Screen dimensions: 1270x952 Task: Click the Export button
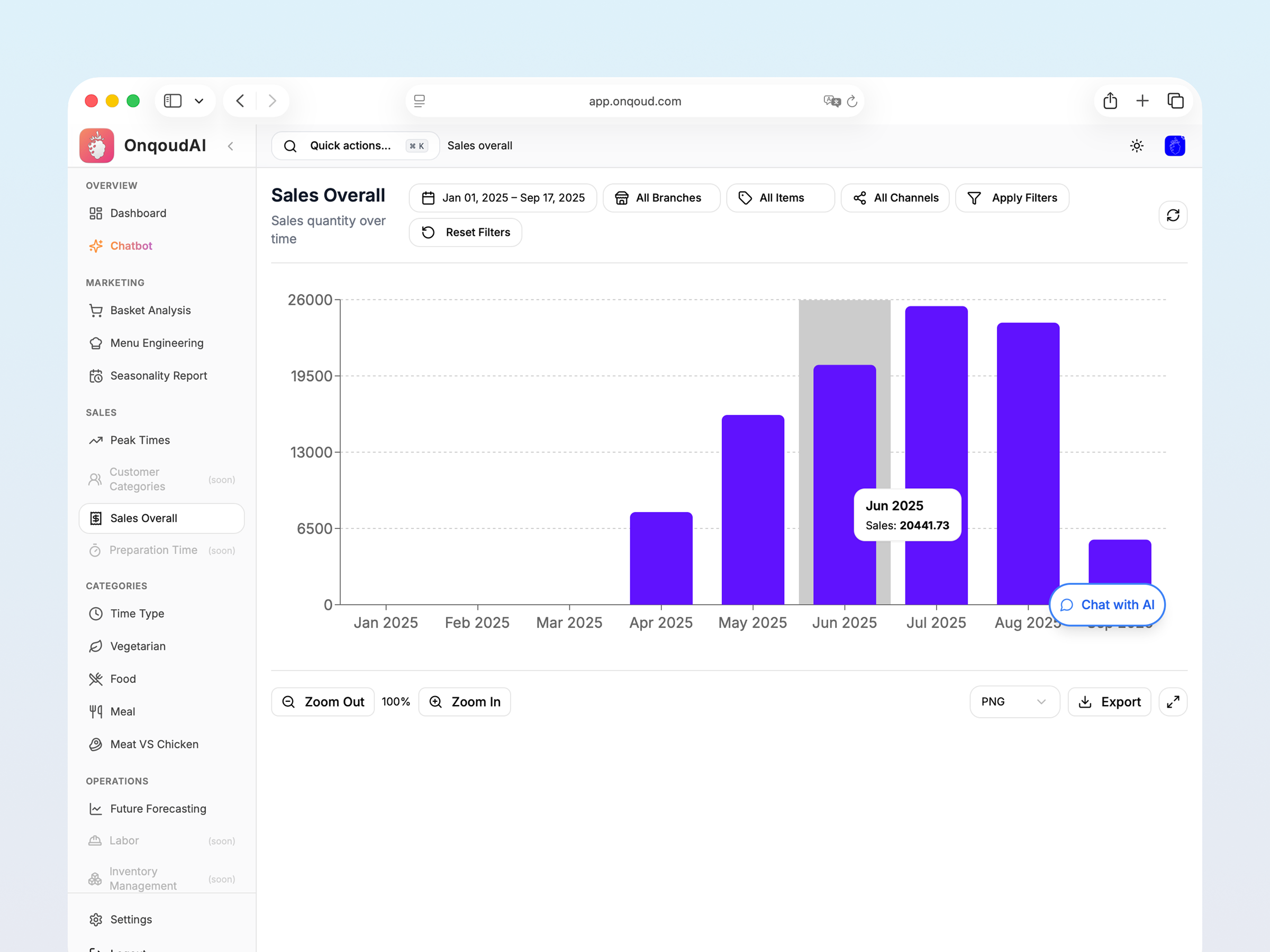[x=1109, y=701]
